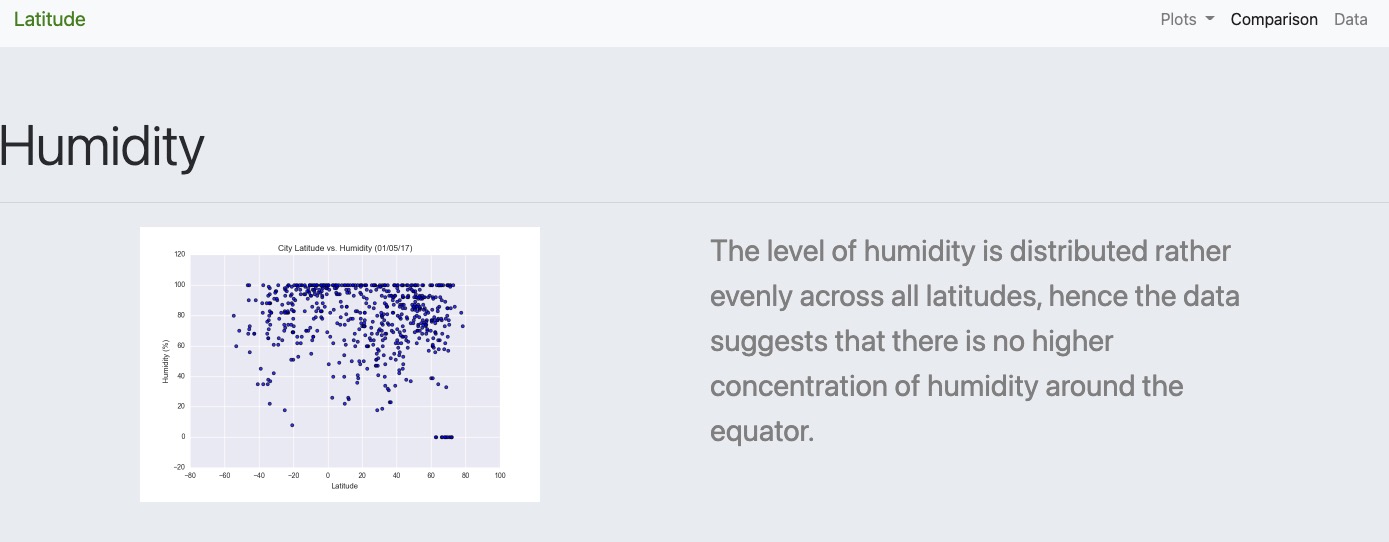The height and width of the screenshot is (542, 1389).
Task: Open the Data page link
Action: pyautogui.click(x=1351, y=19)
